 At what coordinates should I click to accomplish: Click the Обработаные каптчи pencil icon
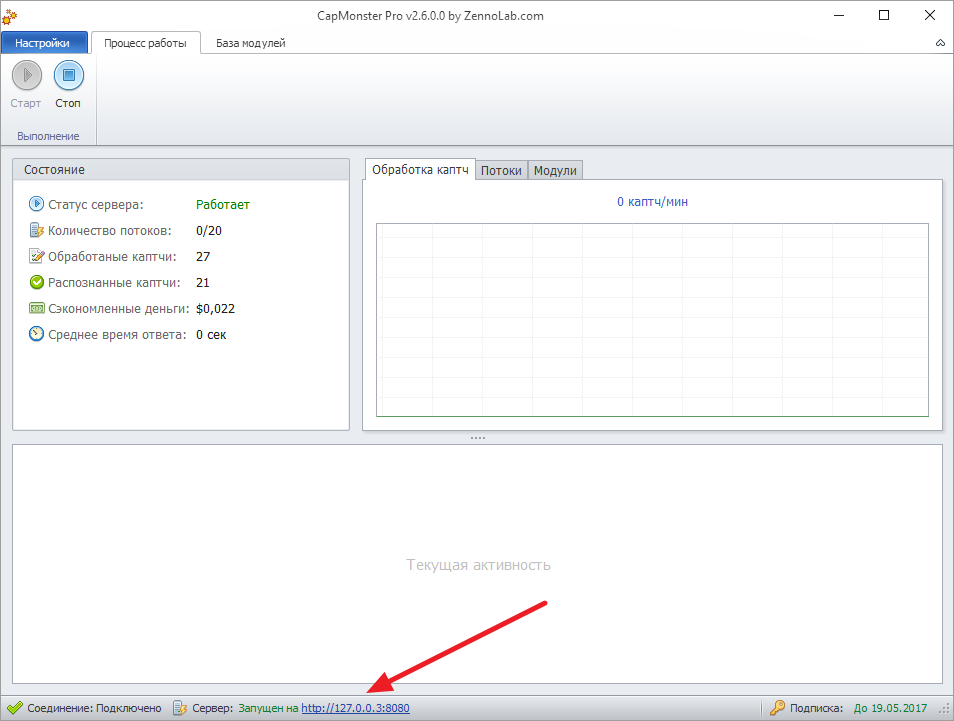(x=37, y=256)
